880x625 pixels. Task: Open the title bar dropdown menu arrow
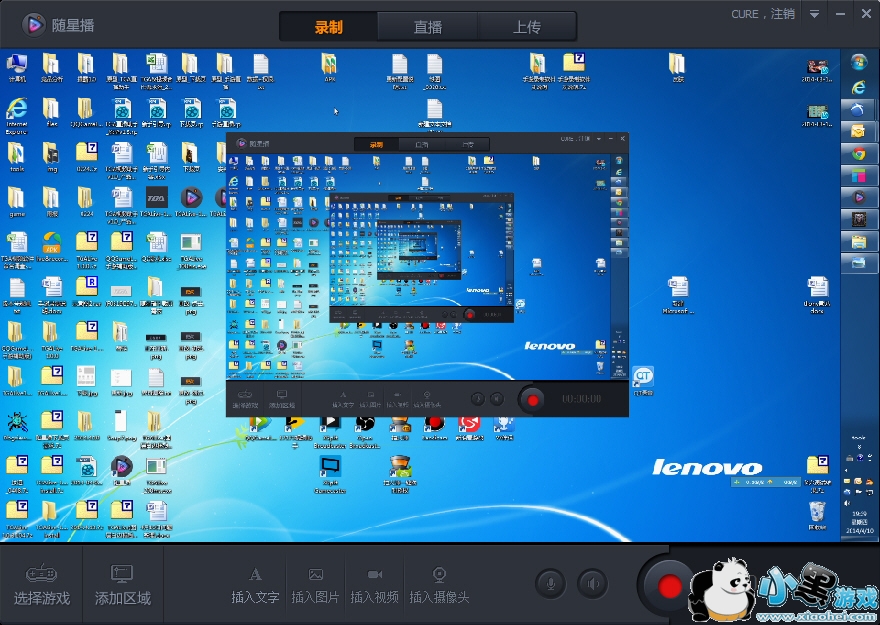click(x=815, y=14)
